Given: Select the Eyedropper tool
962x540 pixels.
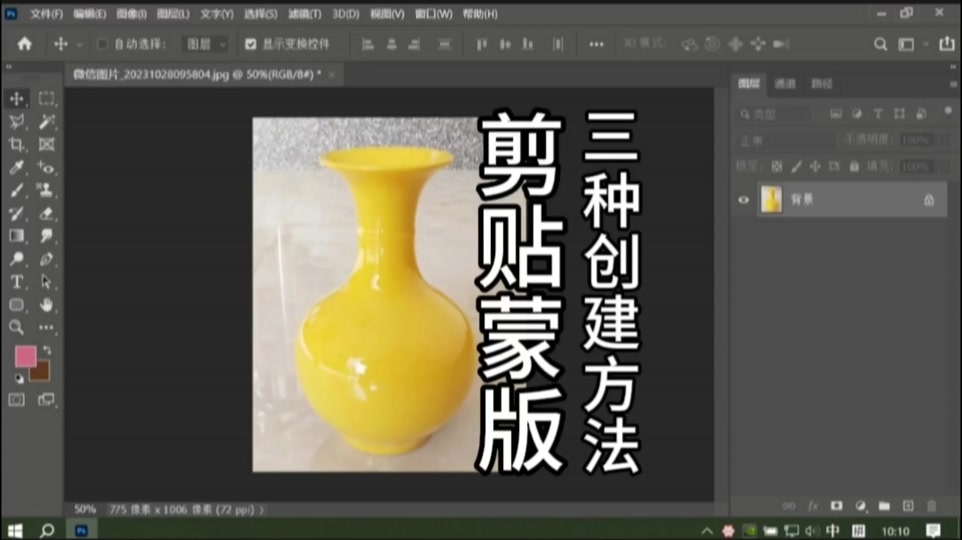Looking at the screenshot, I should pos(17,167).
